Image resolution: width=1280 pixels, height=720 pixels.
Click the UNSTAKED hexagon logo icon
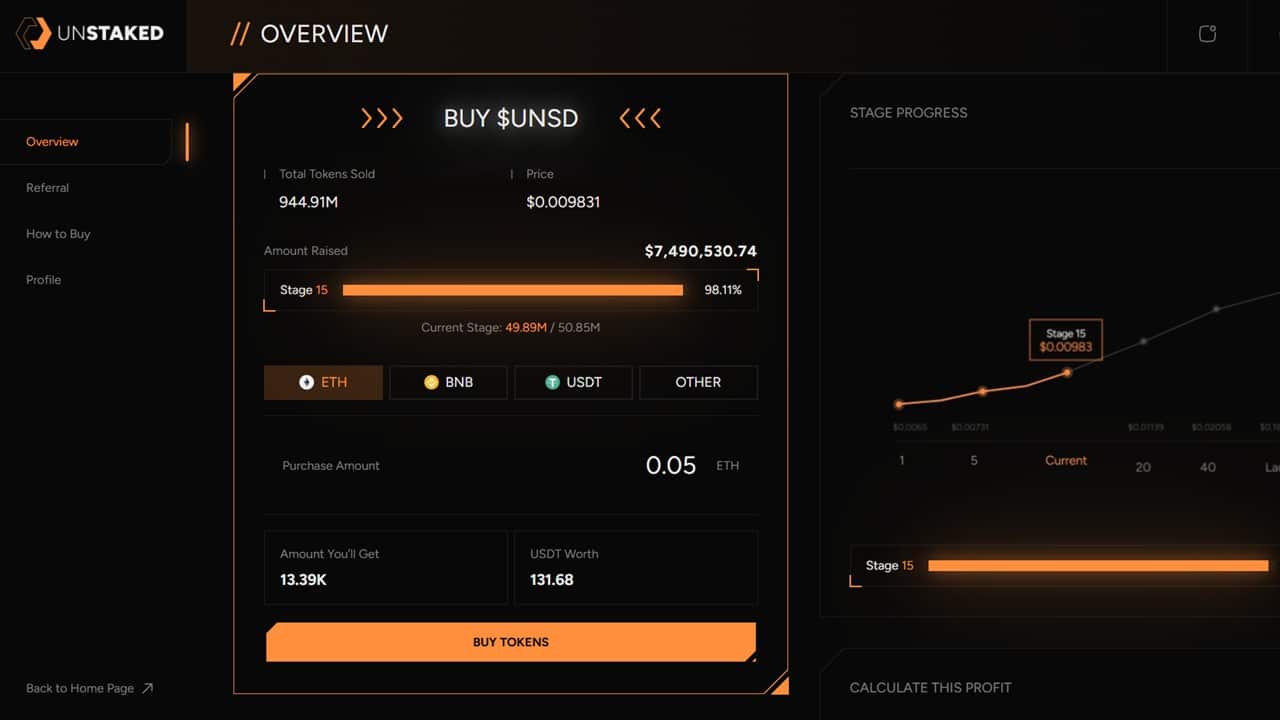(33, 33)
